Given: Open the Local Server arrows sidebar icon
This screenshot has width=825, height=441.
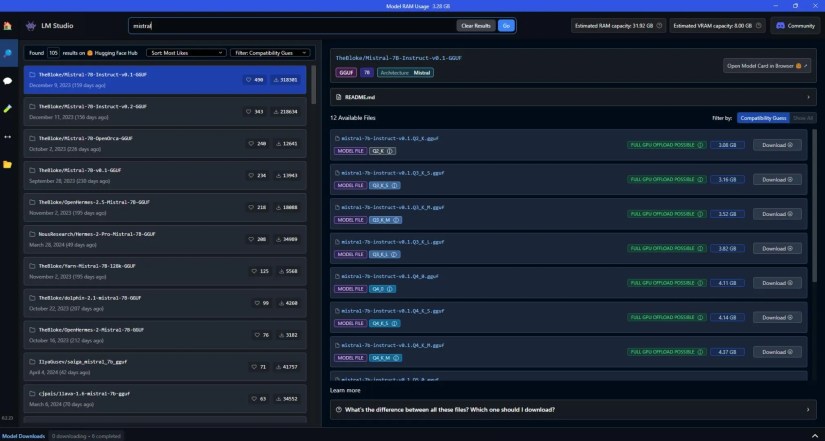Looking at the screenshot, I should (x=7, y=137).
